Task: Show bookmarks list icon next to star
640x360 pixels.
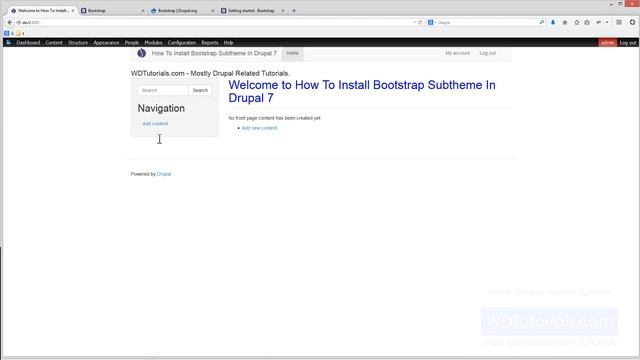Action: (587, 22)
